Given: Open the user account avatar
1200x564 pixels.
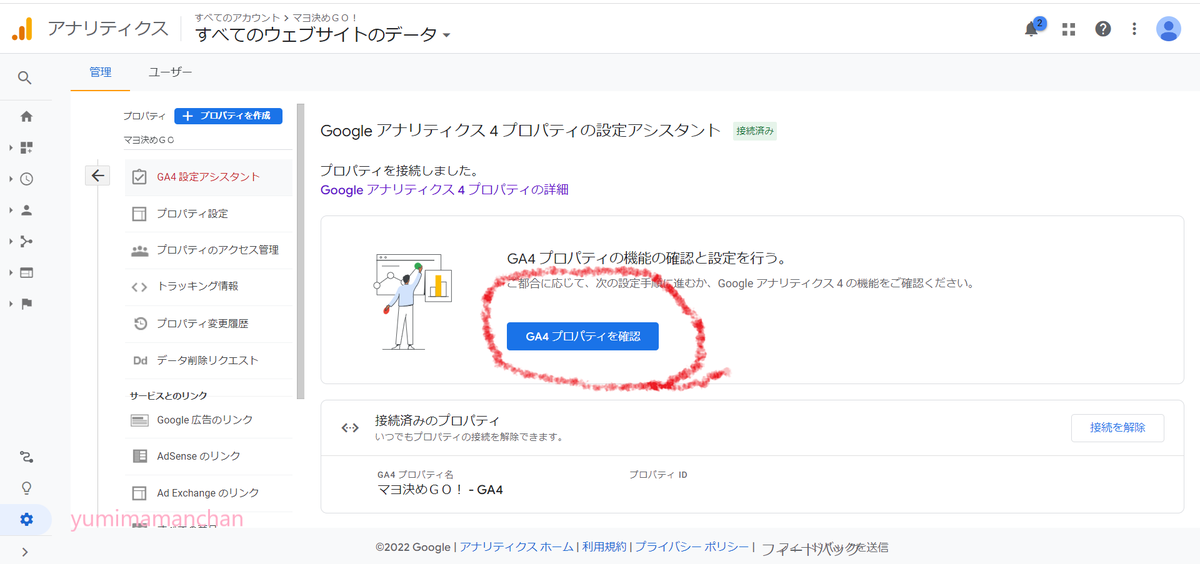Looking at the screenshot, I should [1168, 29].
